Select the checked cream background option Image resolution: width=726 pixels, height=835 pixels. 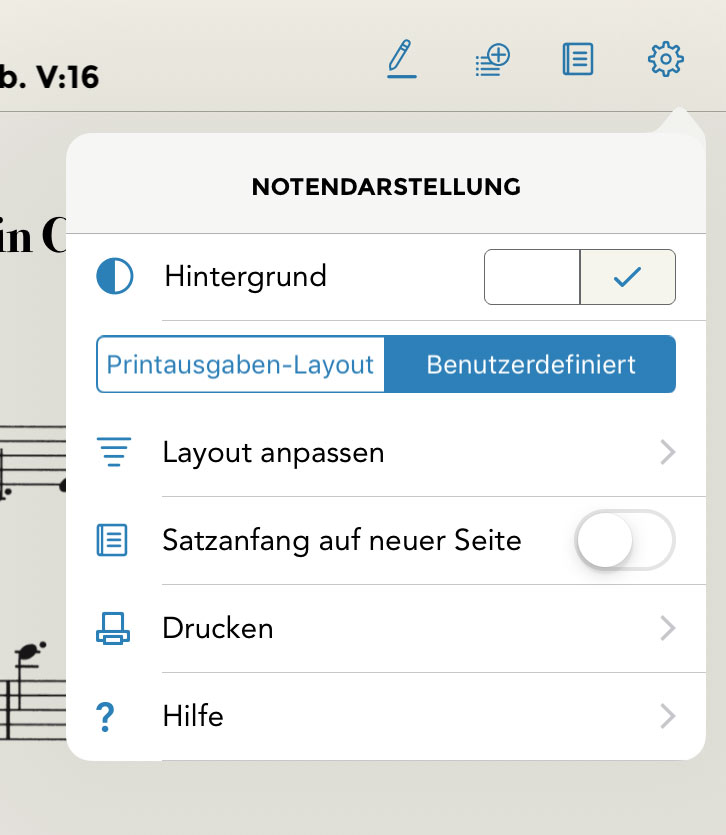(628, 277)
